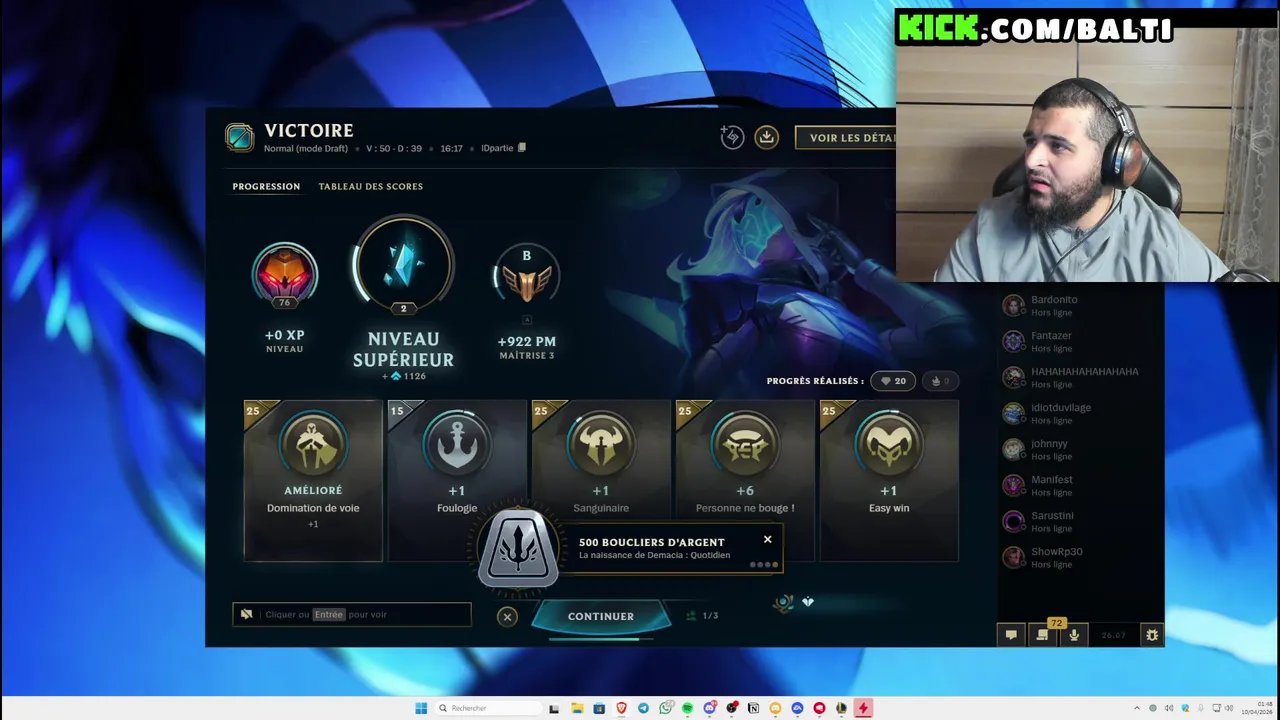1280x720 pixels.
Task: Open friend Fantazer in friends list
Action: pos(1081,341)
